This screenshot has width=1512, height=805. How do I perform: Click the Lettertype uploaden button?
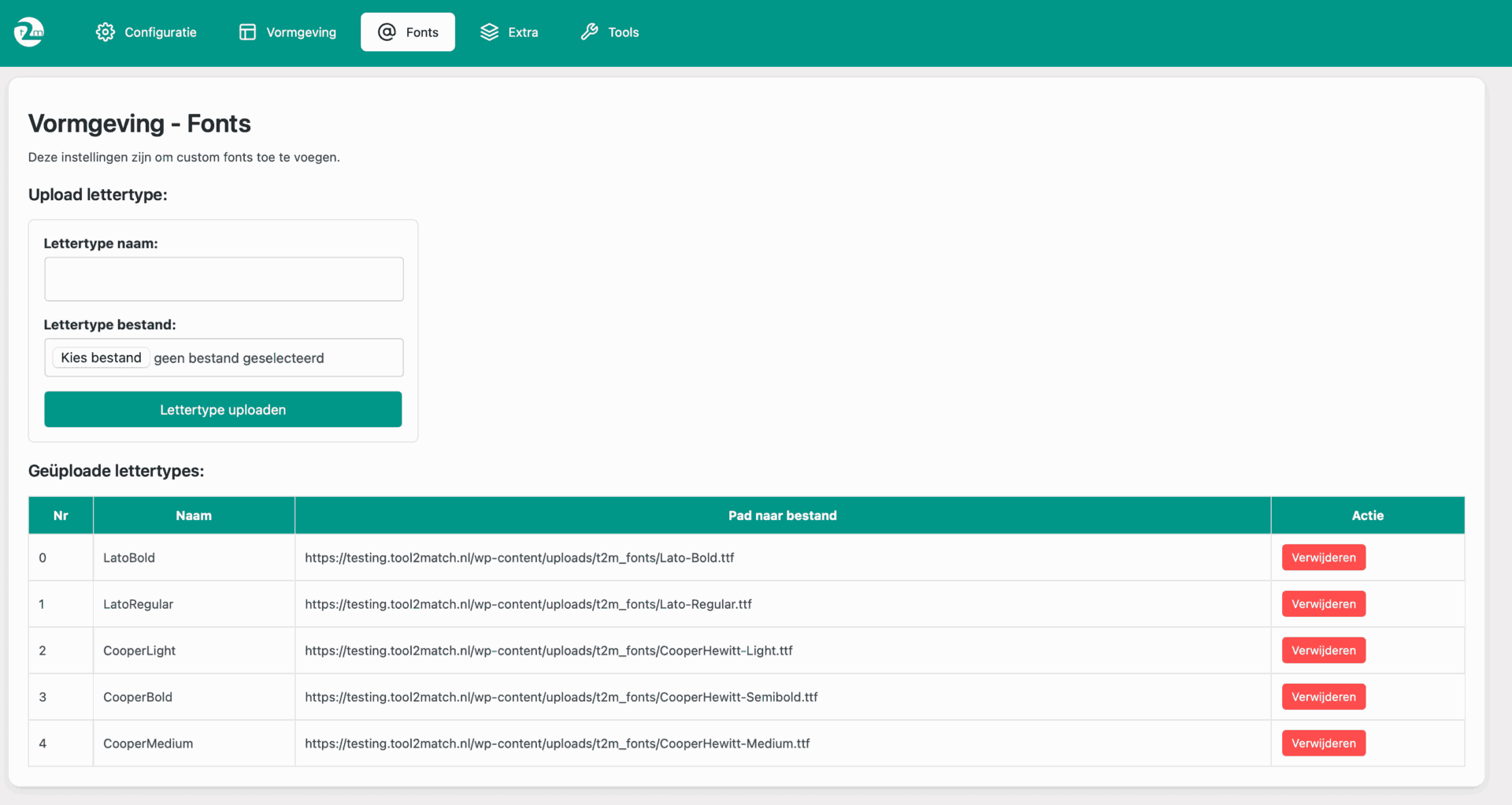click(223, 410)
